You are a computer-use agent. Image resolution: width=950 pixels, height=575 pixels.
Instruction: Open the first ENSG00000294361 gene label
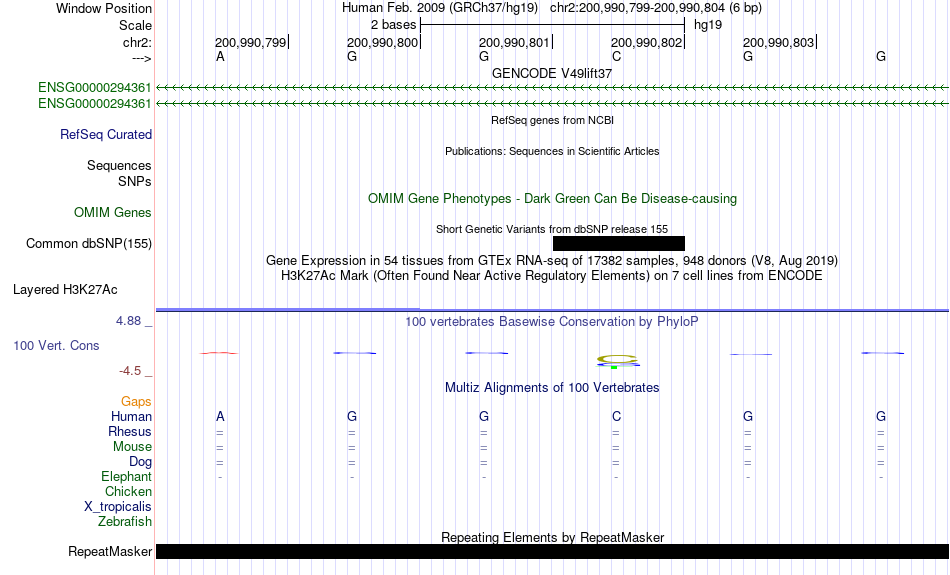pyautogui.click(x=95, y=87)
